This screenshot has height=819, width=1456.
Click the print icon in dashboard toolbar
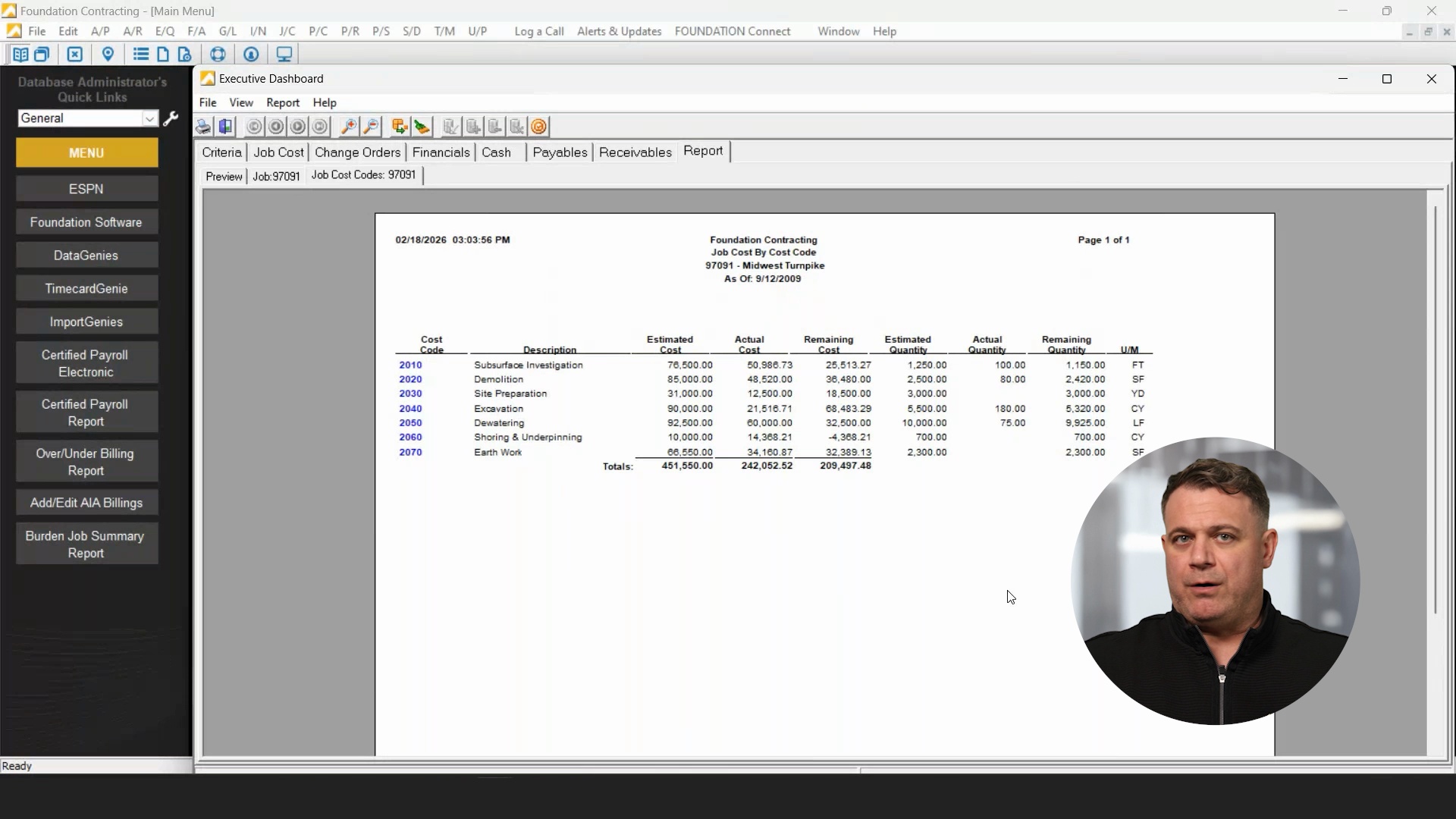coord(203,127)
